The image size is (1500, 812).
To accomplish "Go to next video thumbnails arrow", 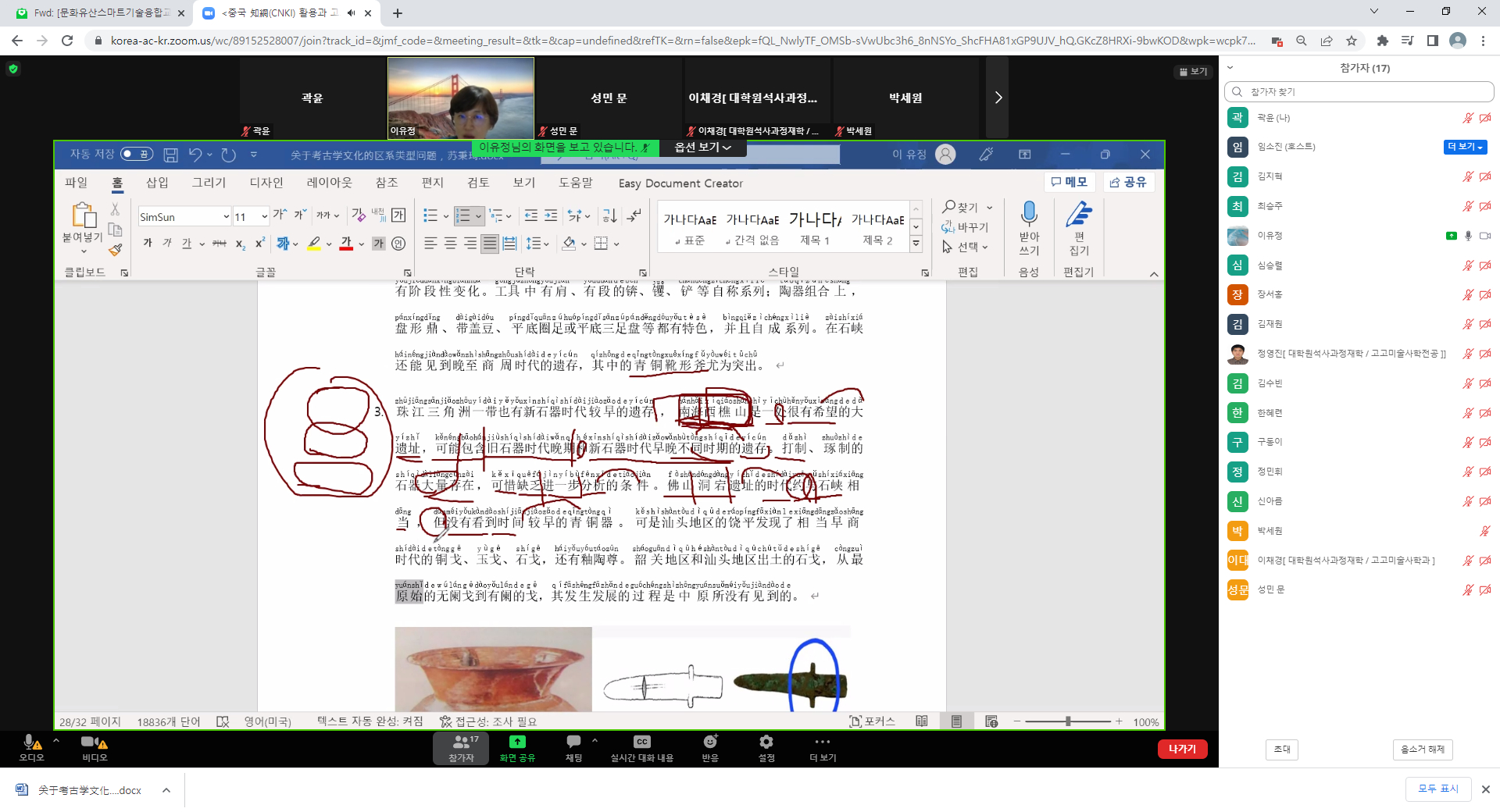I will [x=998, y=98].
